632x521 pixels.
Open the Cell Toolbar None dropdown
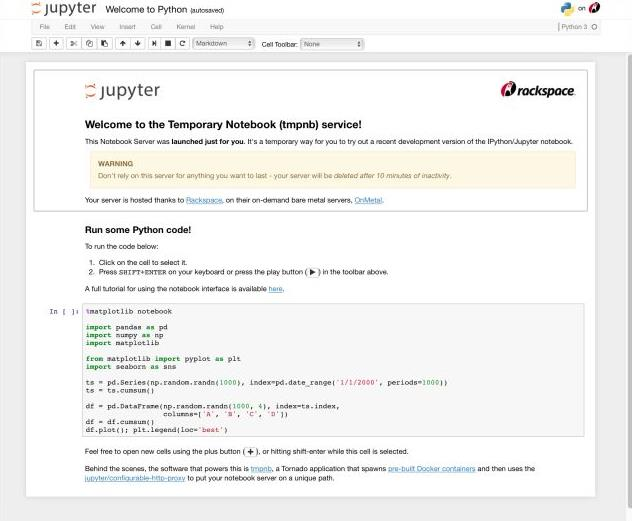[x=332, y=44]
